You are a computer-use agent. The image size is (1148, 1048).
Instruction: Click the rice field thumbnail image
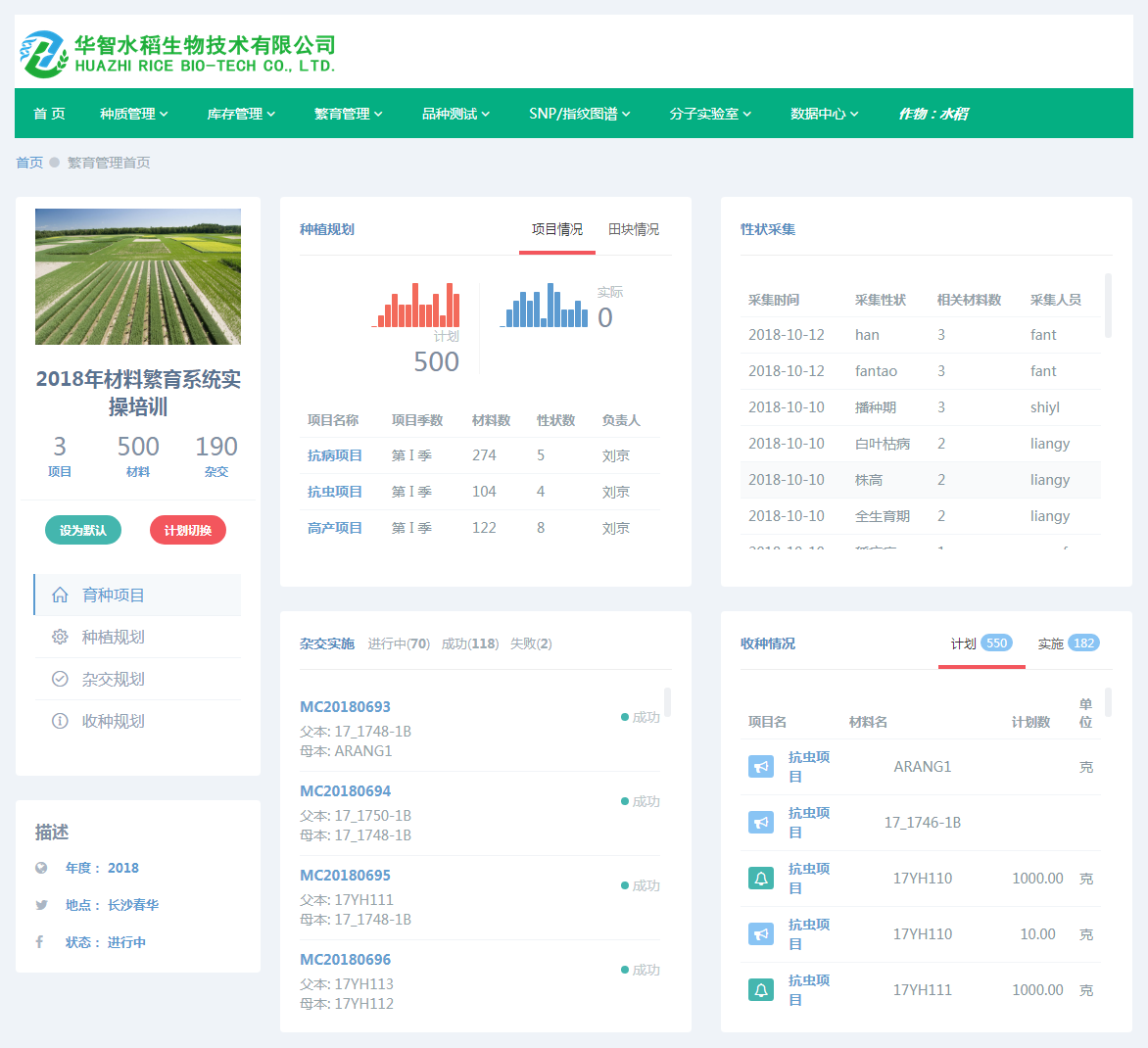[x=138, y=276]
